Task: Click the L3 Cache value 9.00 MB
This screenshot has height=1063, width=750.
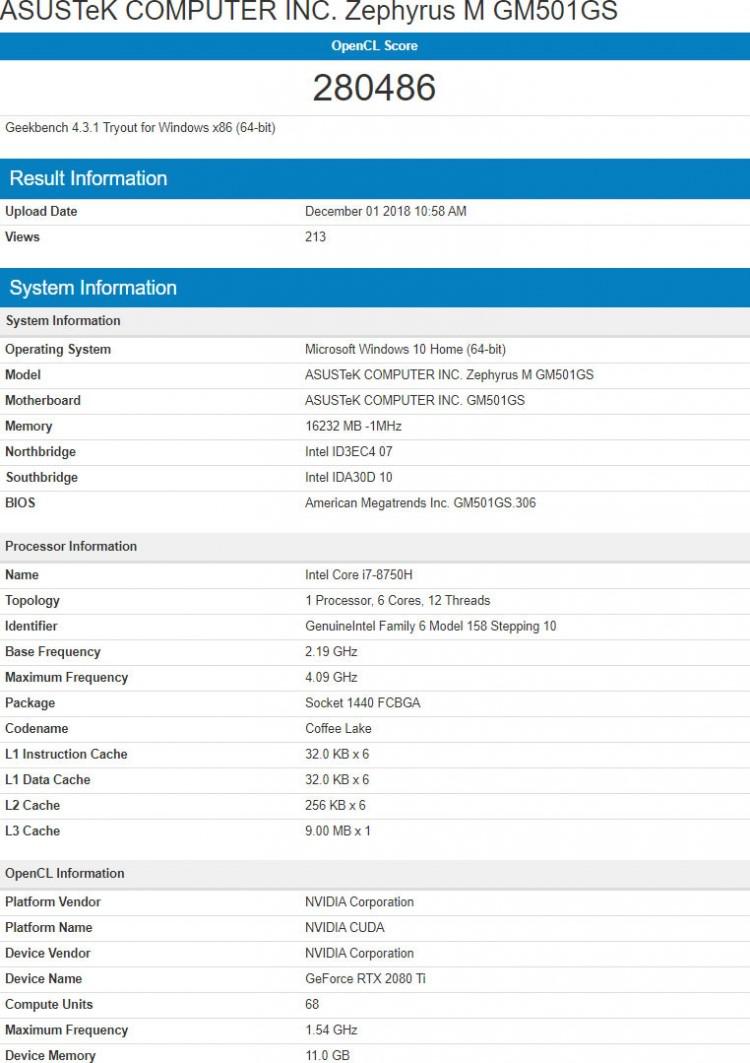Action: point(337,831)
